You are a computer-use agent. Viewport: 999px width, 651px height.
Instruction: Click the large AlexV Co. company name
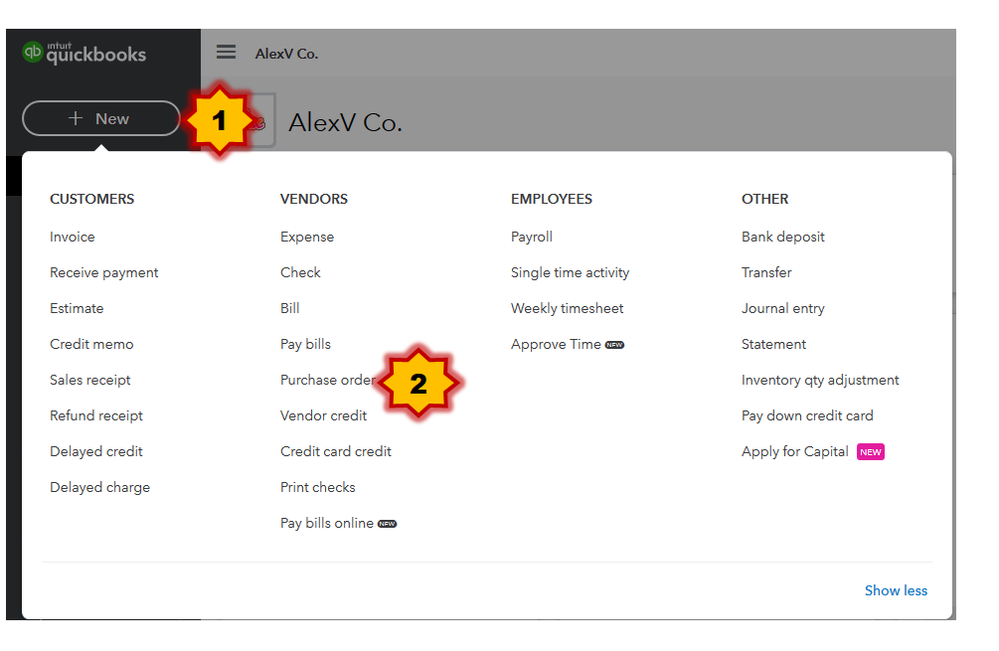click(x=345, y=122)
